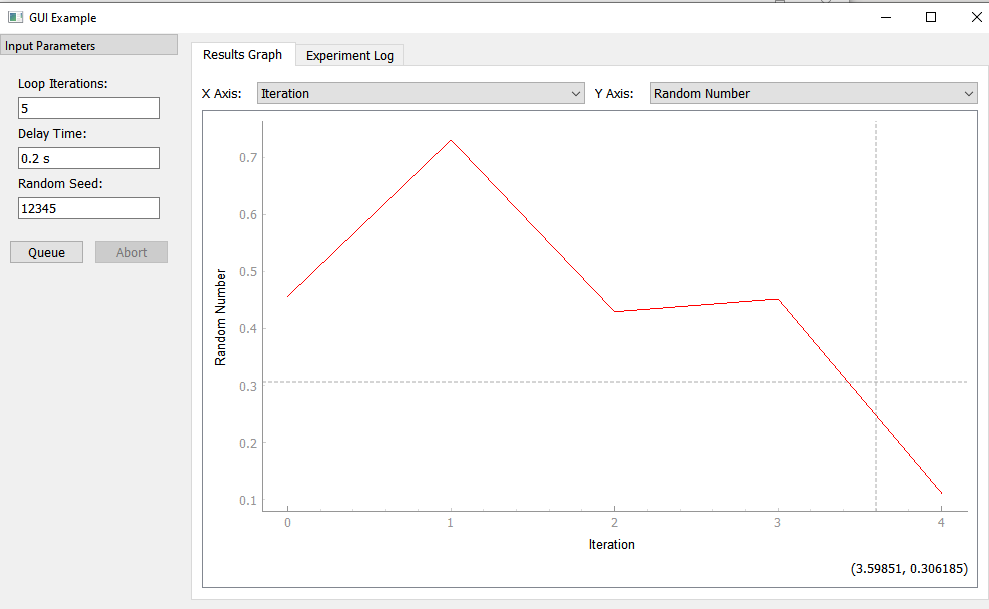Click the X Axis combo box arrow

[x=577, y=92]
